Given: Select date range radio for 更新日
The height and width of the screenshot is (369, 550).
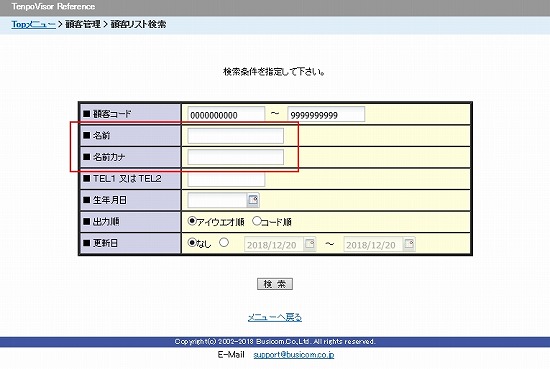Looking at the screenshot, I should [x=224, y=242].
